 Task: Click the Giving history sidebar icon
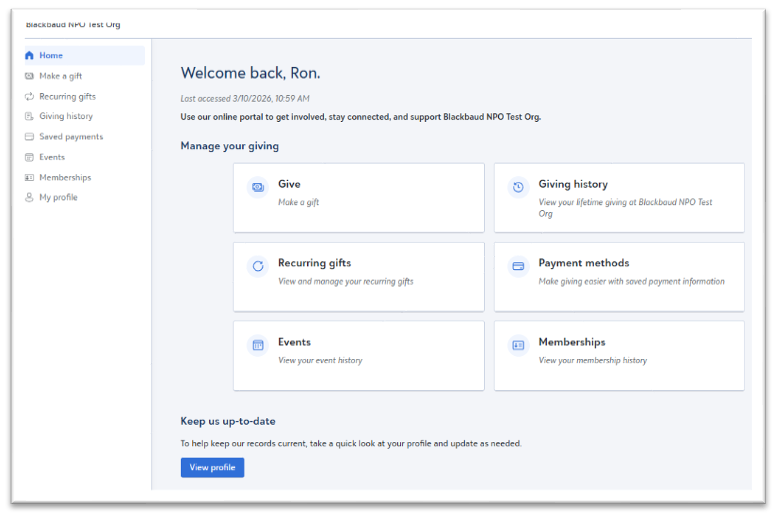29,116
